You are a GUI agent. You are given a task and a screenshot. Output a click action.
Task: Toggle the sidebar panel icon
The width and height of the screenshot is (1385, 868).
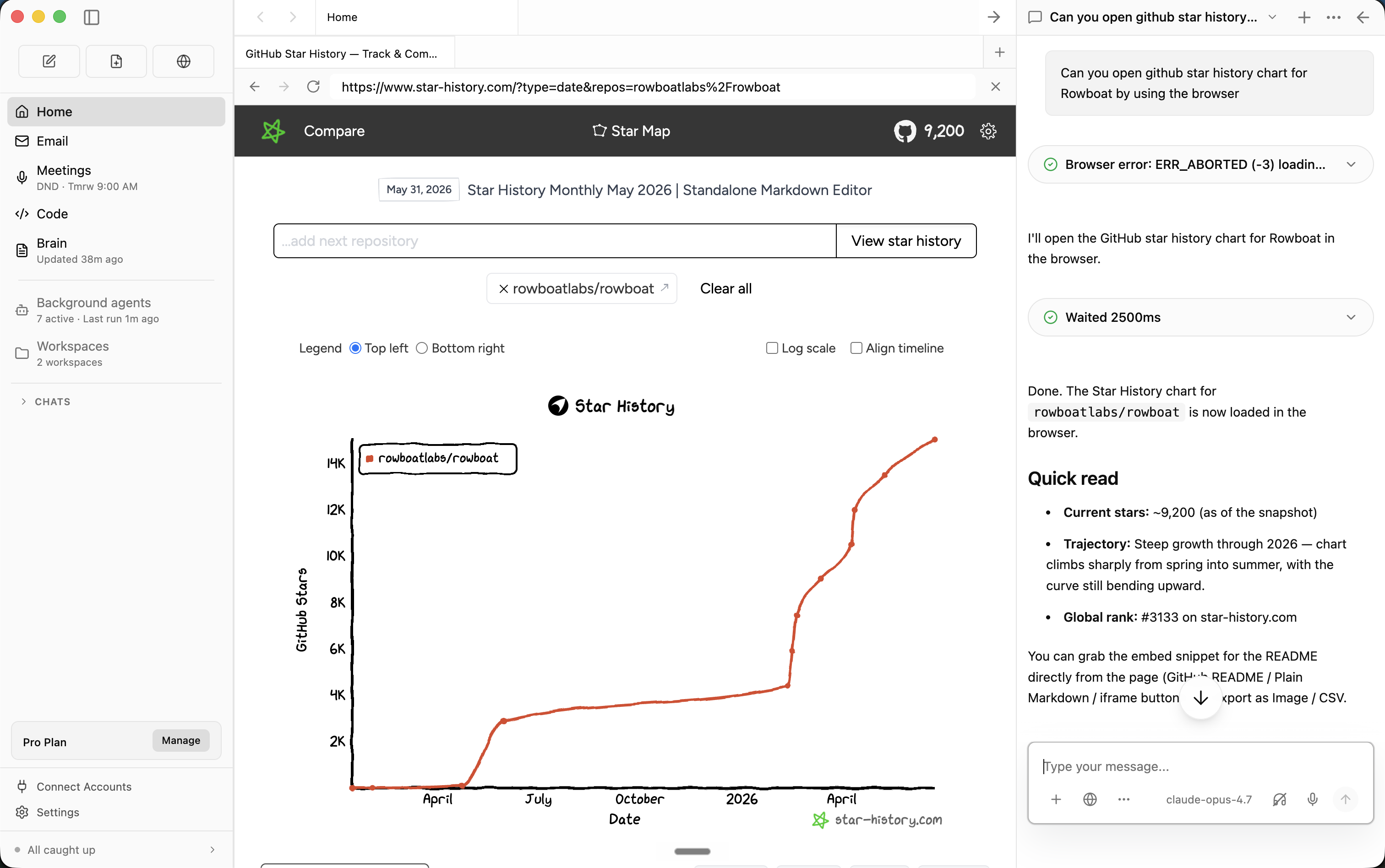click(x=91, y=17)
